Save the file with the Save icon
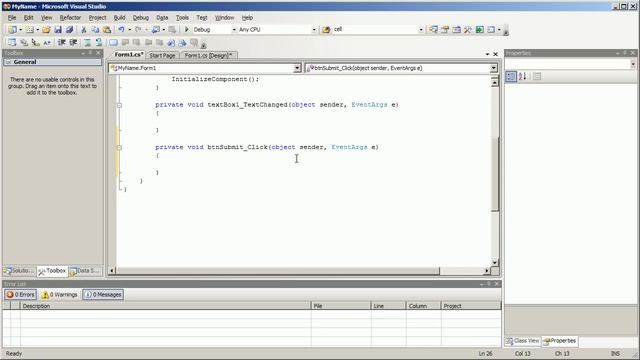 (x=58, y=30)
